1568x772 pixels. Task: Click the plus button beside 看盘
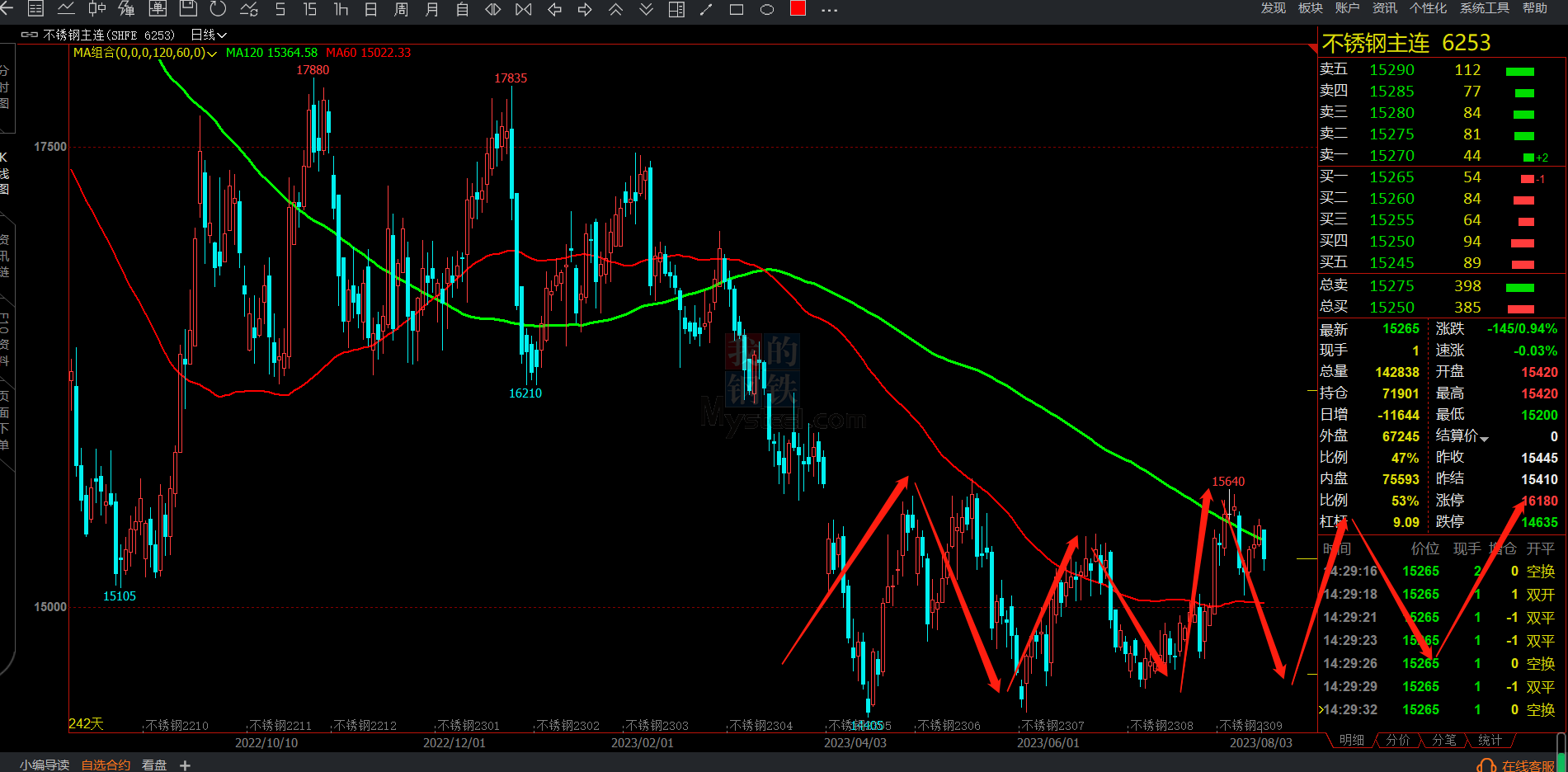pyautogui.click(x=186, y=765)
